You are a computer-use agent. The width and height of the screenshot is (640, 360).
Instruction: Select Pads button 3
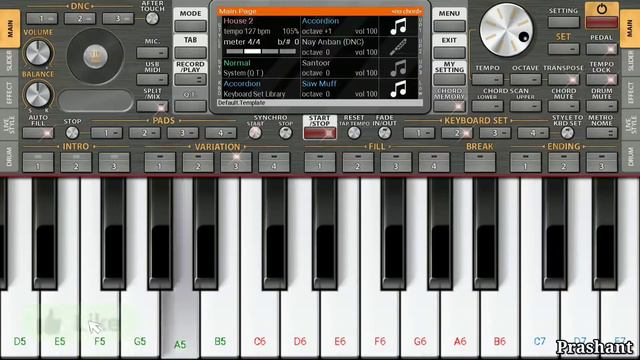tap(182, 133)
